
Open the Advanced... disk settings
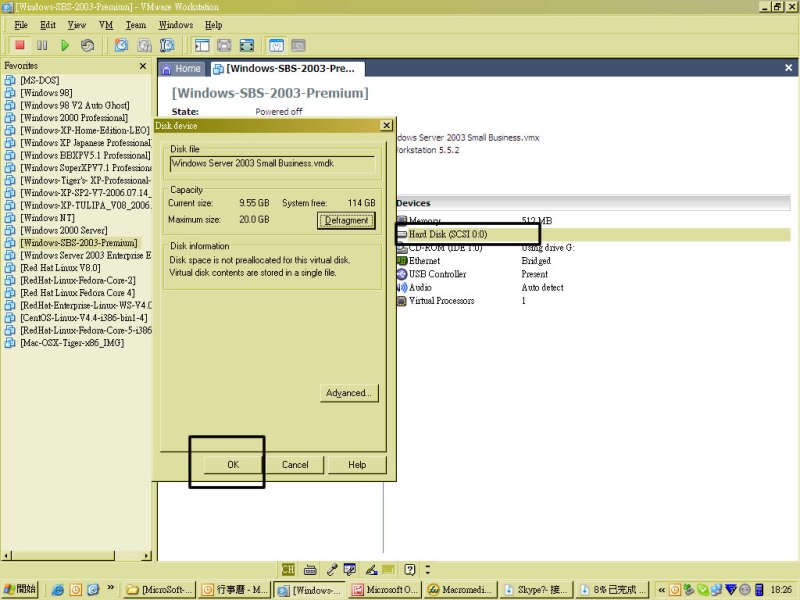click(349, 393)
